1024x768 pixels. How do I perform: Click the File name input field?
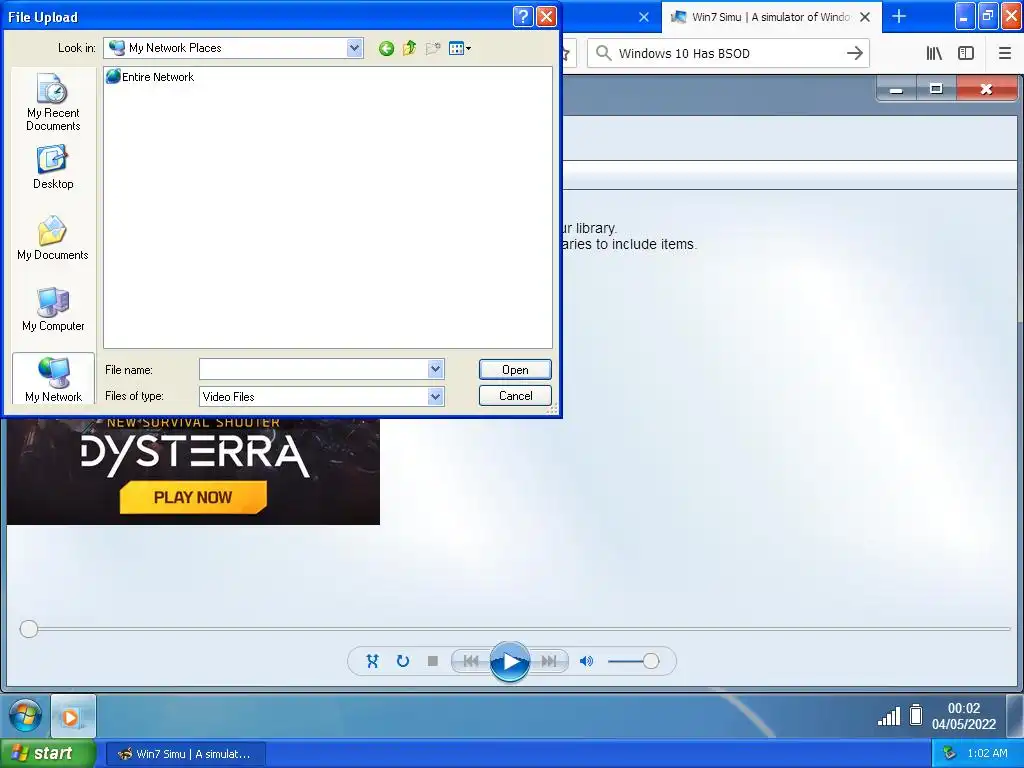click(313, 369)
